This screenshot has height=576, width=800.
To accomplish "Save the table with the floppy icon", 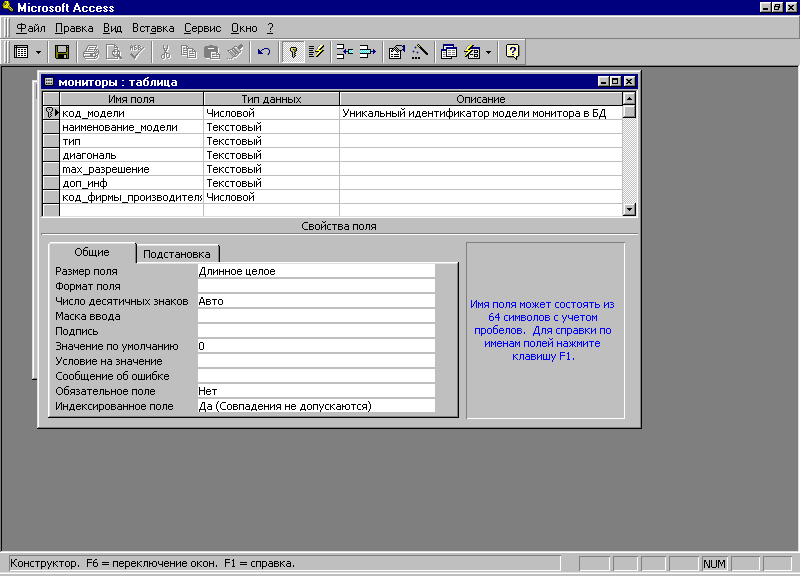I will point(62,52).
